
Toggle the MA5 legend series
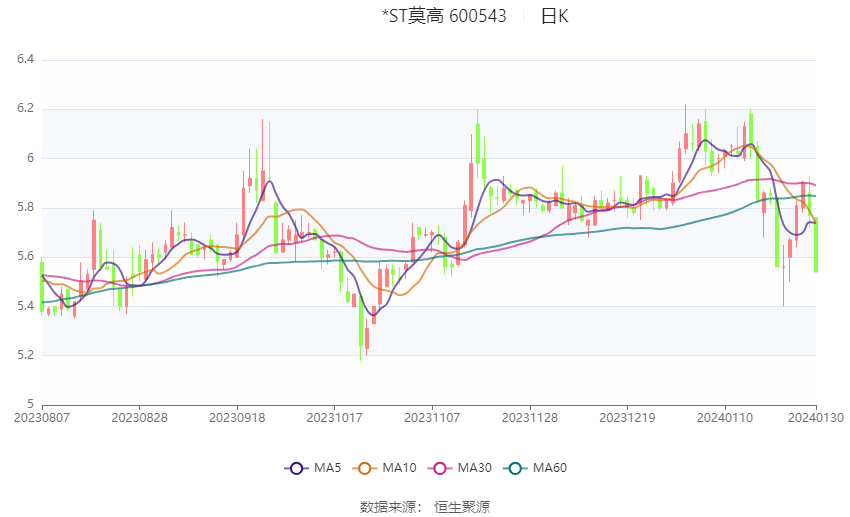313,468
